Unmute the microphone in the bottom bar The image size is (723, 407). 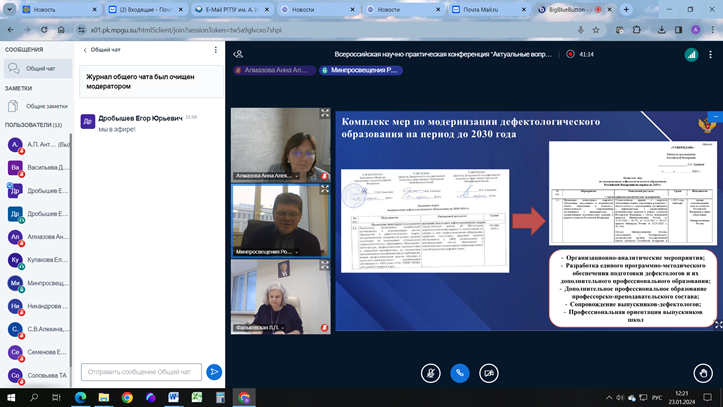[431, 373]
